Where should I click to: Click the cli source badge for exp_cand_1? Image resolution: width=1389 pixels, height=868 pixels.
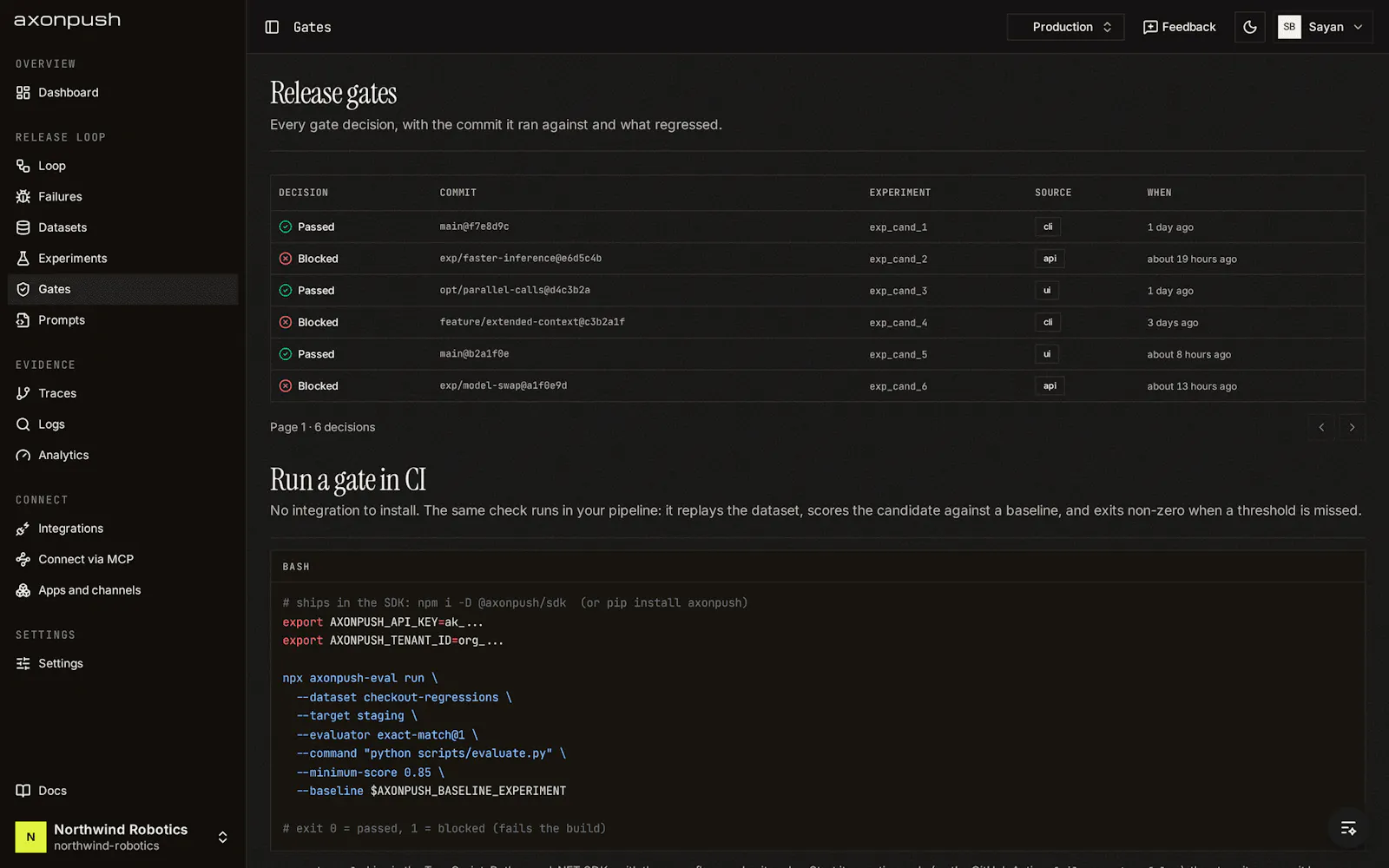pos(1048,227)
